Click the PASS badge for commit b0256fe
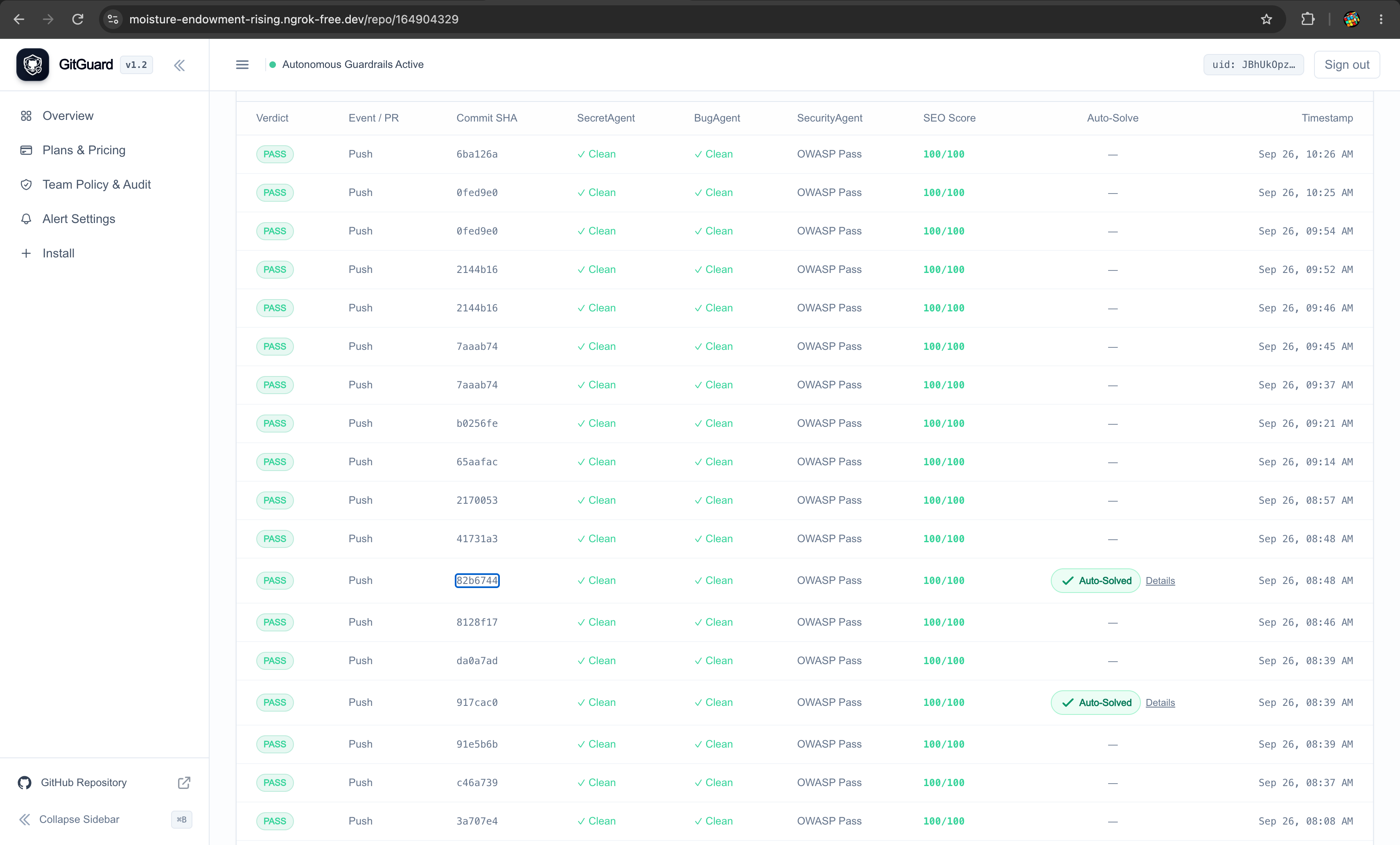Viewport: 1400px width, 845px height. click(x=274, y=424)
